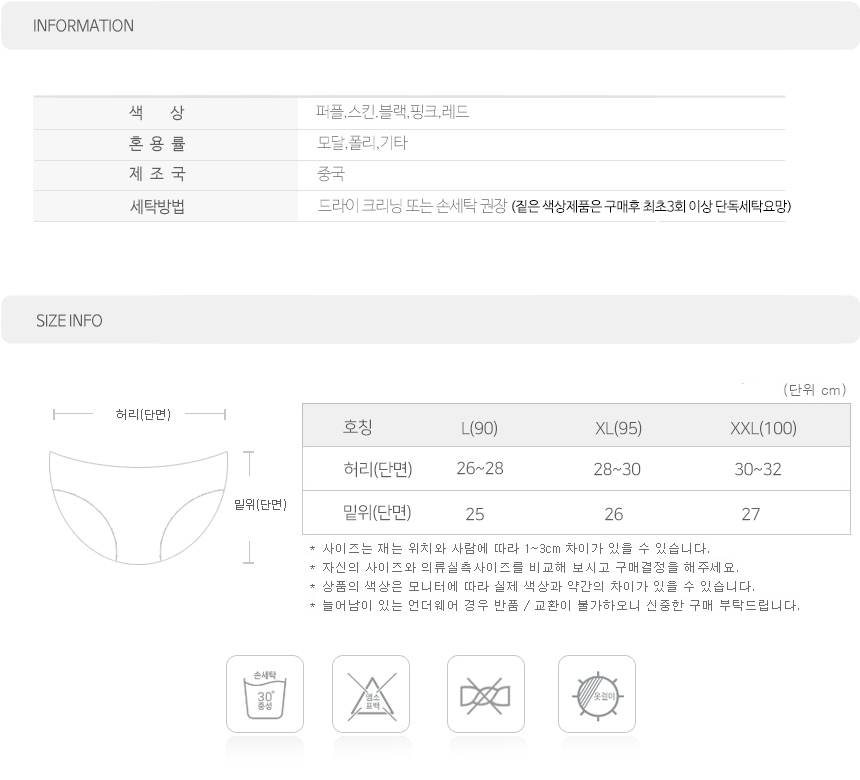Click the 26~28 waist value for L
The height and width of the screenshot is (780, 860).
point(480,469)
